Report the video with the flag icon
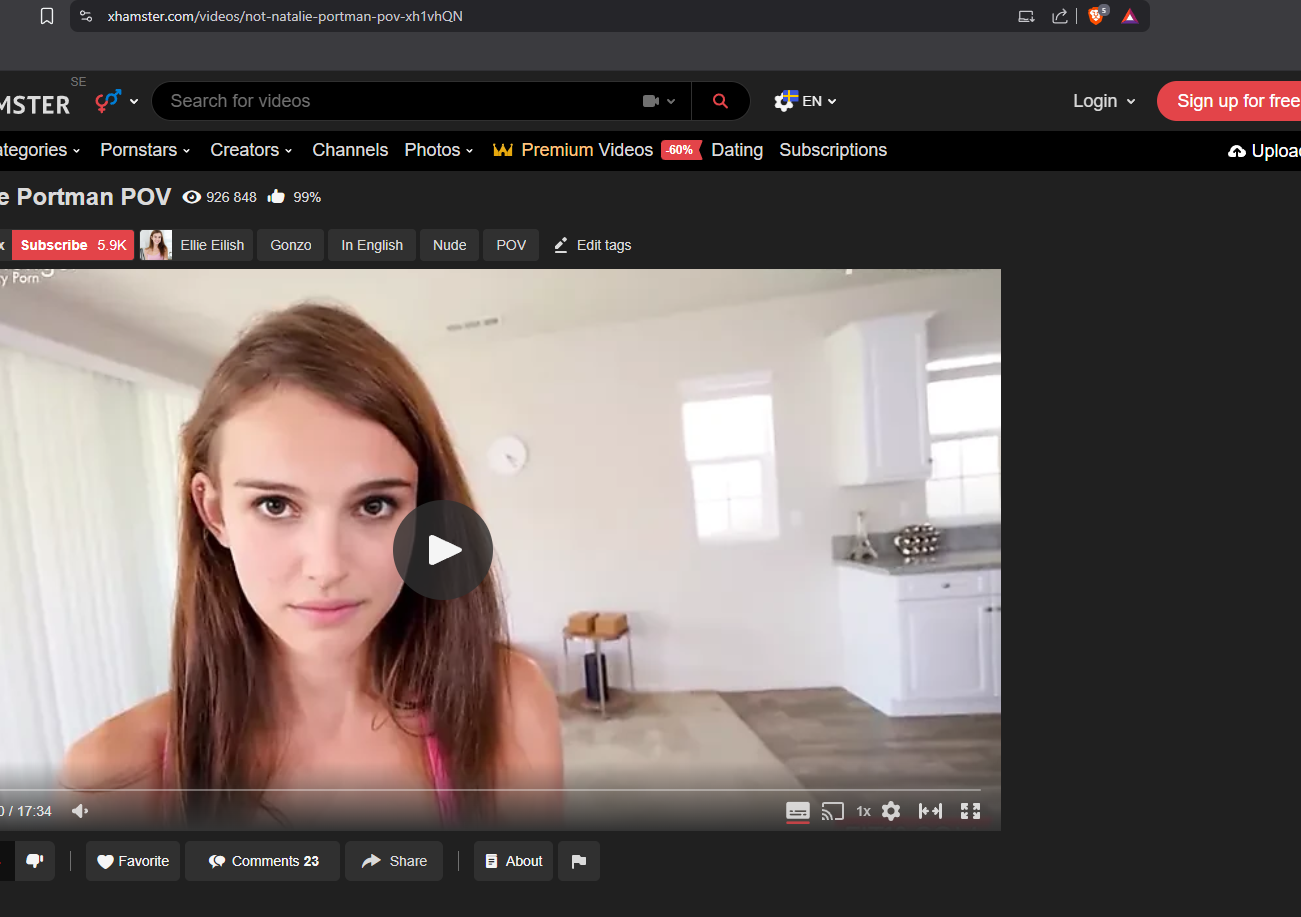The image size is (1301, 917). click(x=579, y=861)
